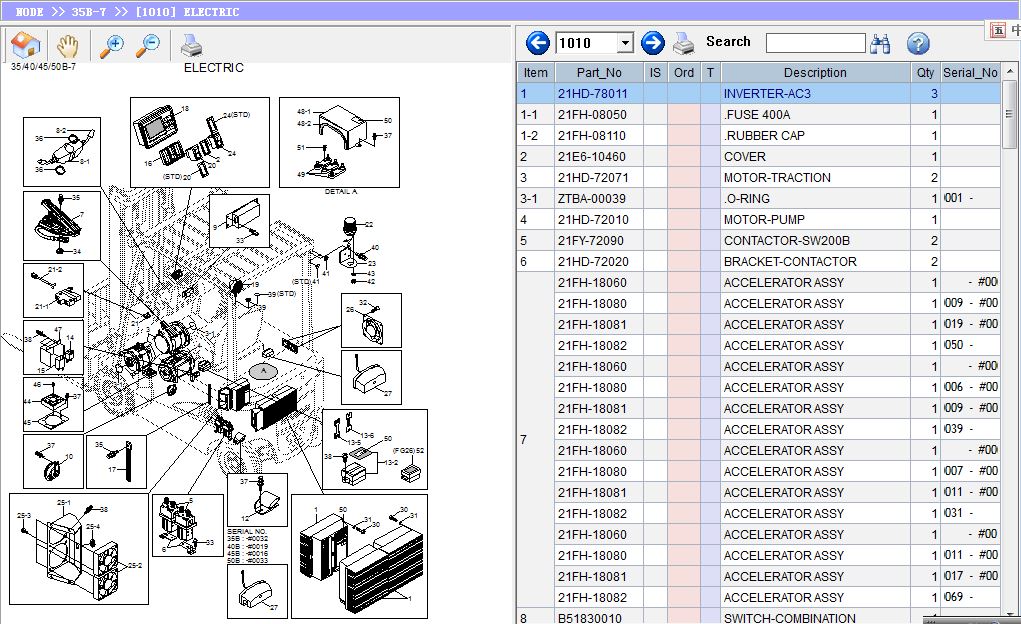
Task: Go to previous section with back arrow
Action: [538, 43]
